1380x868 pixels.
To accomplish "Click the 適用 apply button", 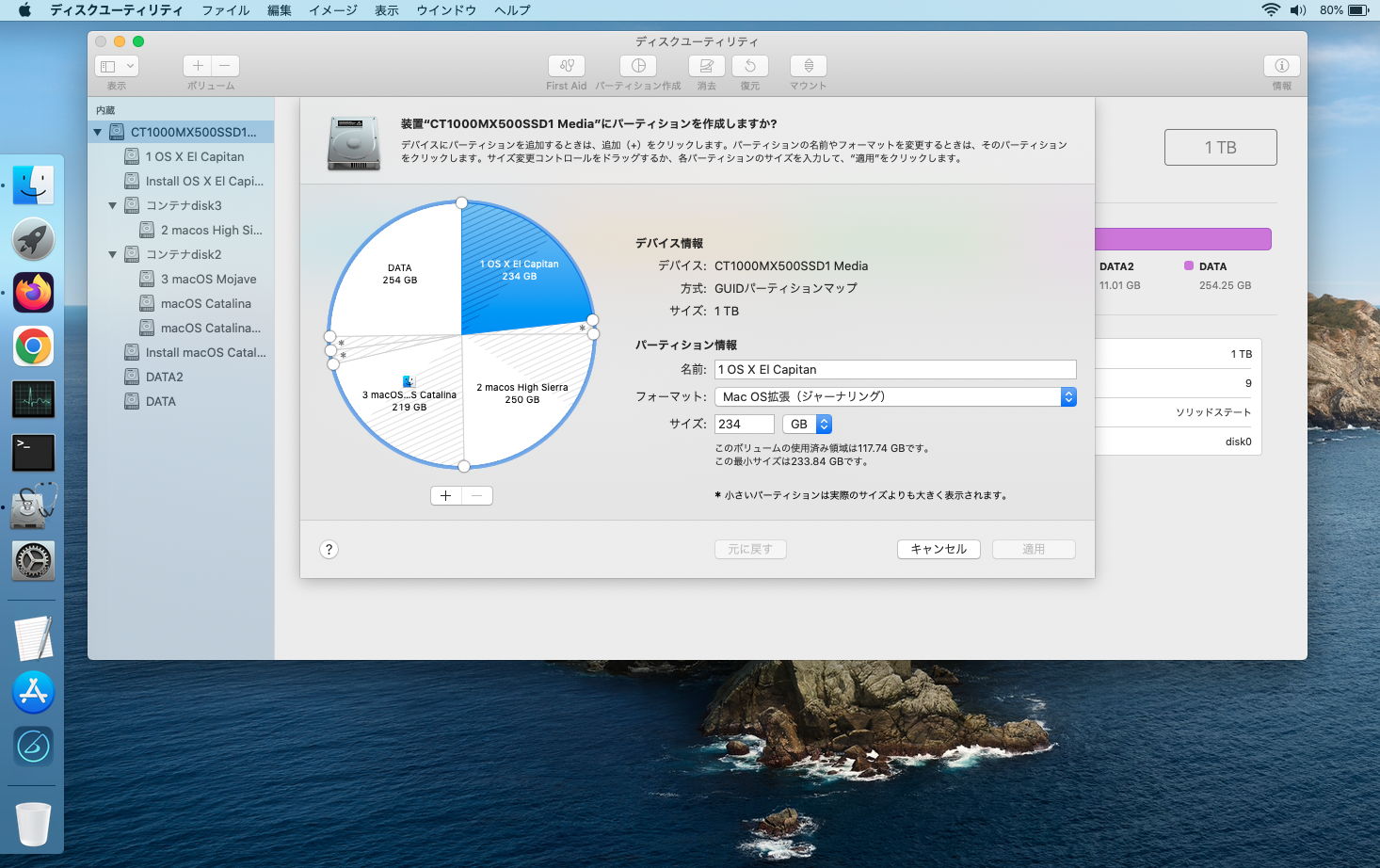I will [x=1034, y=550].
